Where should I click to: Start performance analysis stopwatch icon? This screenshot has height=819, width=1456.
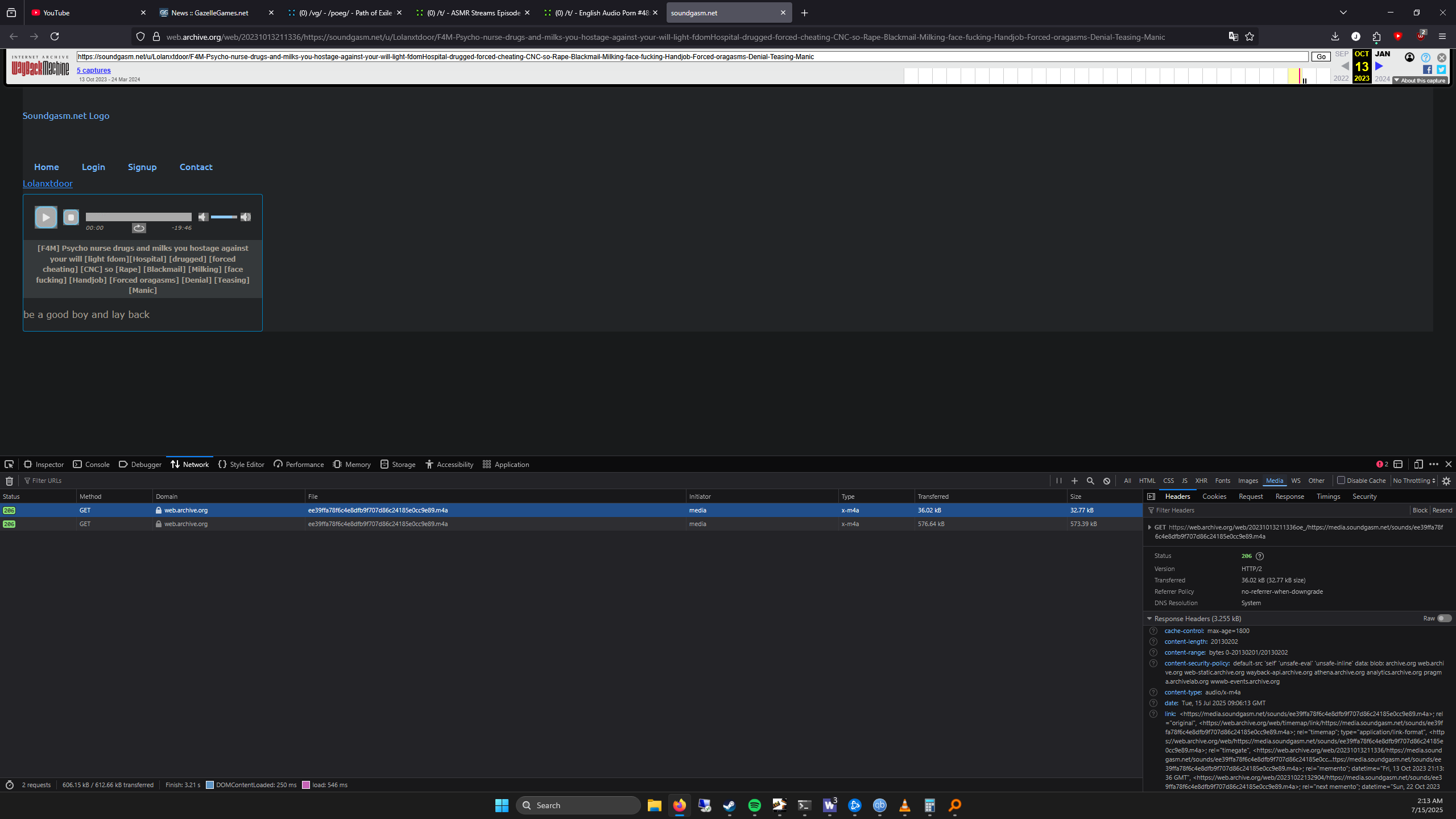click(x=10, y=785)
